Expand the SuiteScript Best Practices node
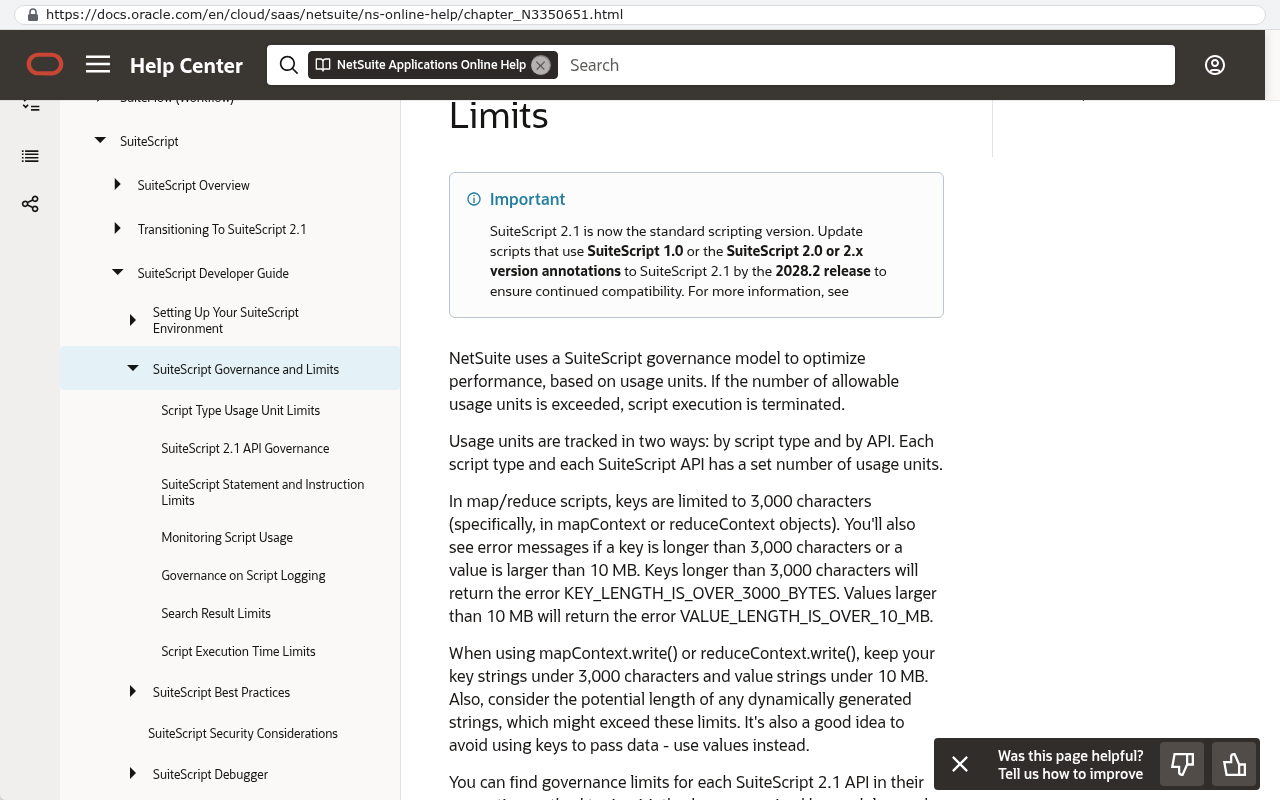Screen dimensions: 1280x800 click(x=133, y=692)
